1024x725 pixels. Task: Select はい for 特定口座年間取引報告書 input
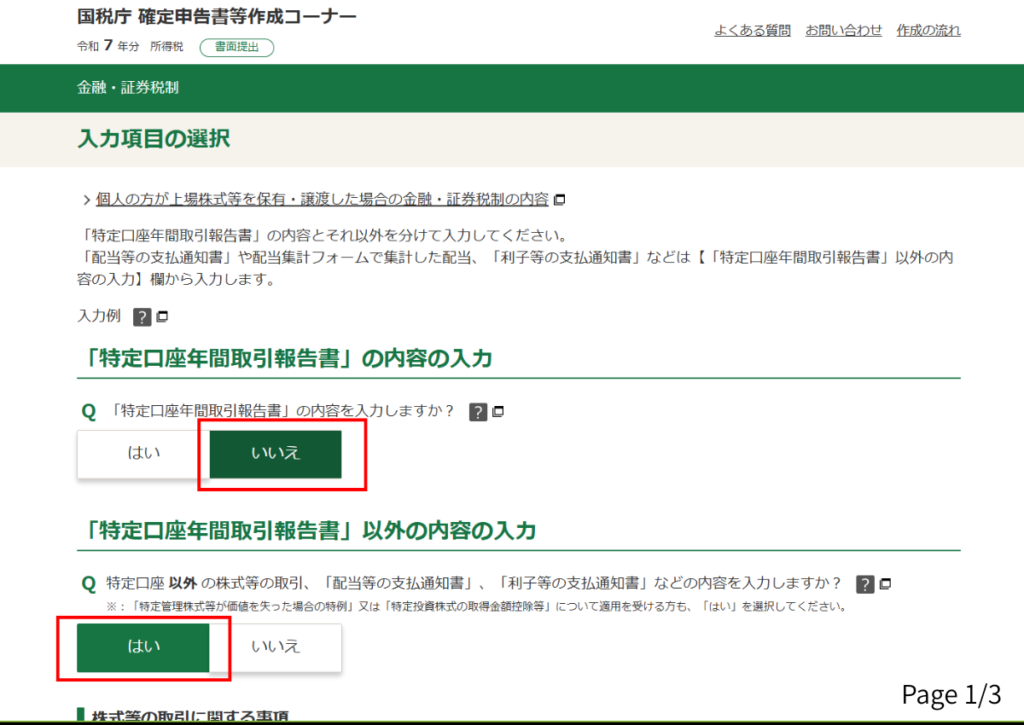143,454
